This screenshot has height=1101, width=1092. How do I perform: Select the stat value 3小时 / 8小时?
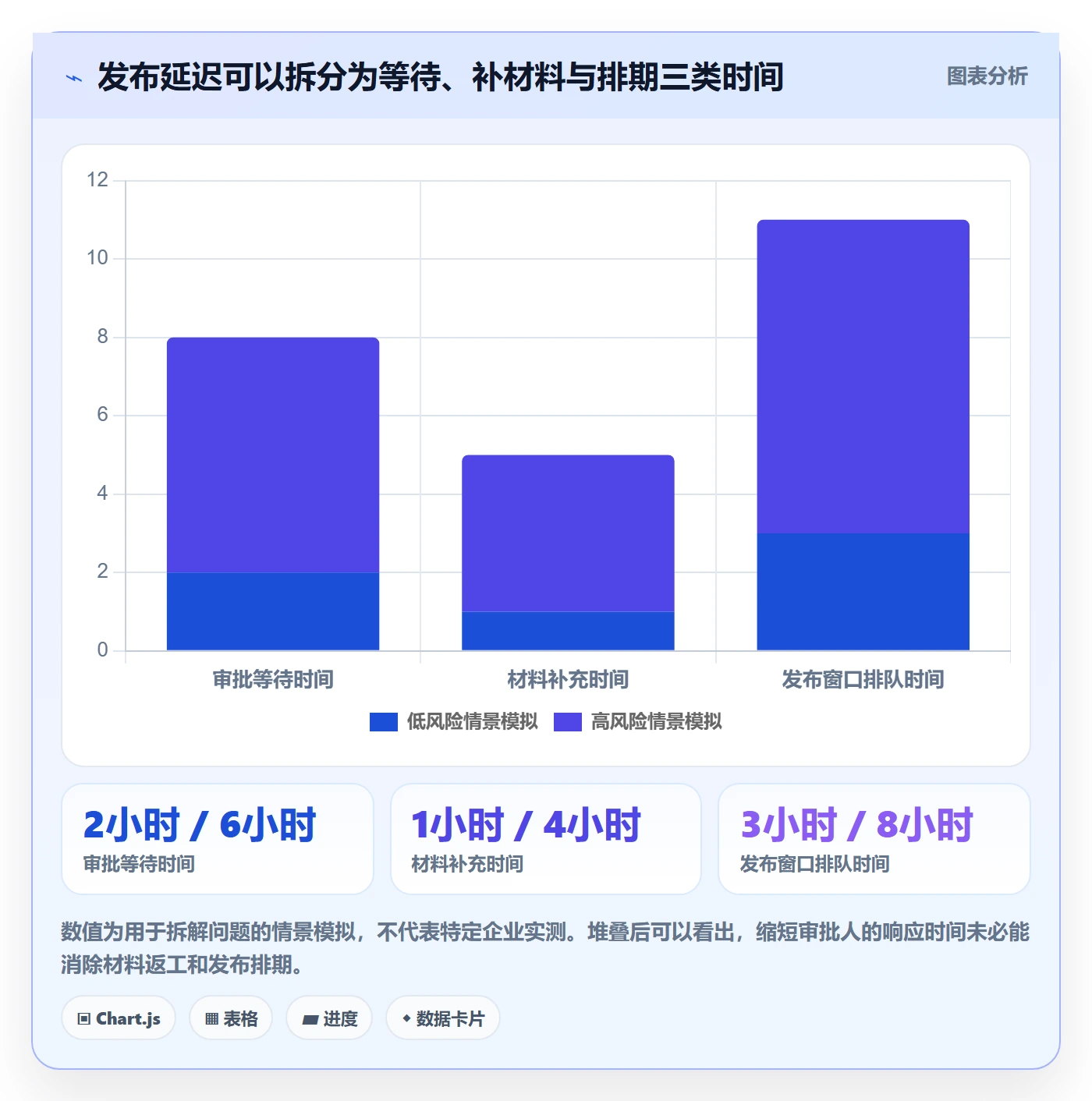click(856, 825)
